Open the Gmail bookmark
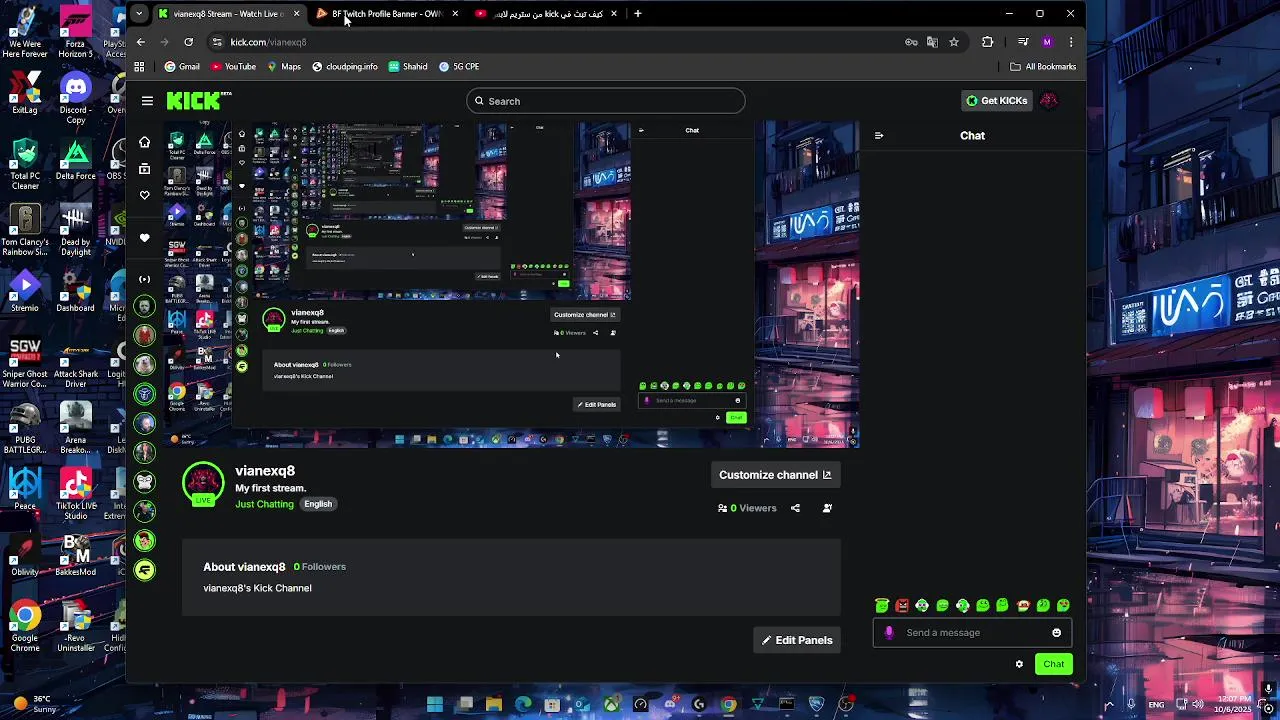This screenshot has width=1280, height=720. tap(182, 67)
